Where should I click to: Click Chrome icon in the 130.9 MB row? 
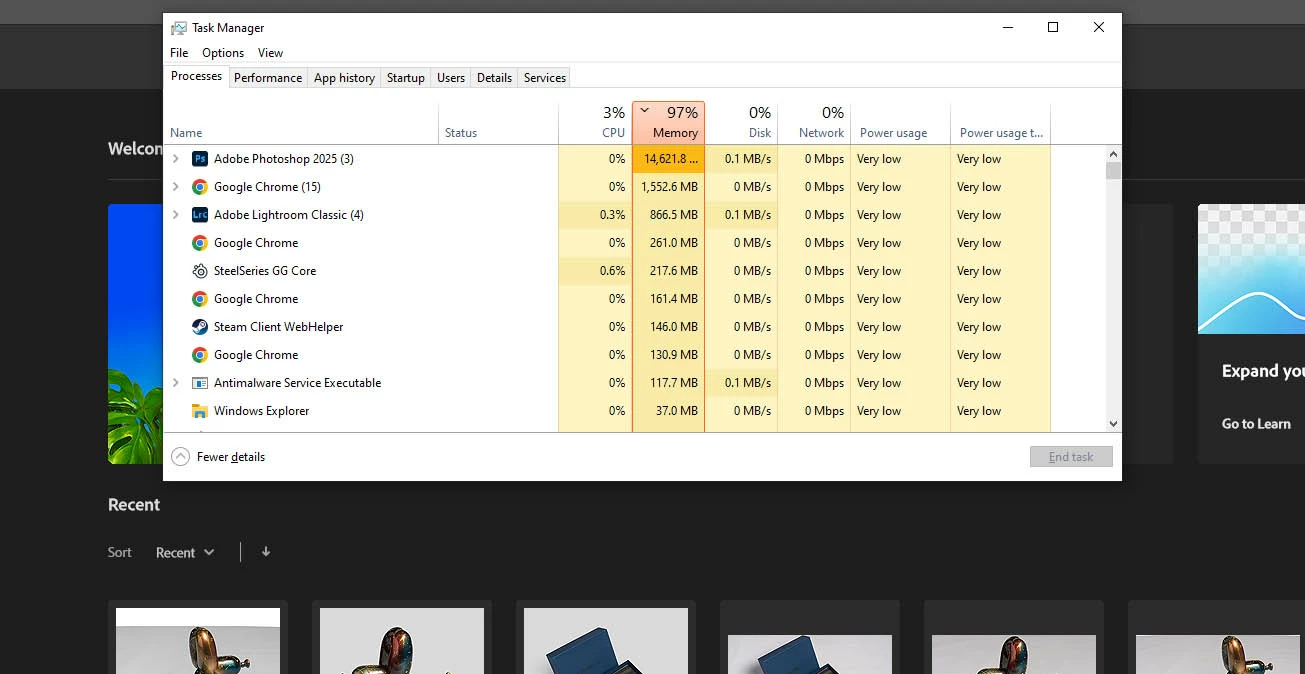point(200,355)
